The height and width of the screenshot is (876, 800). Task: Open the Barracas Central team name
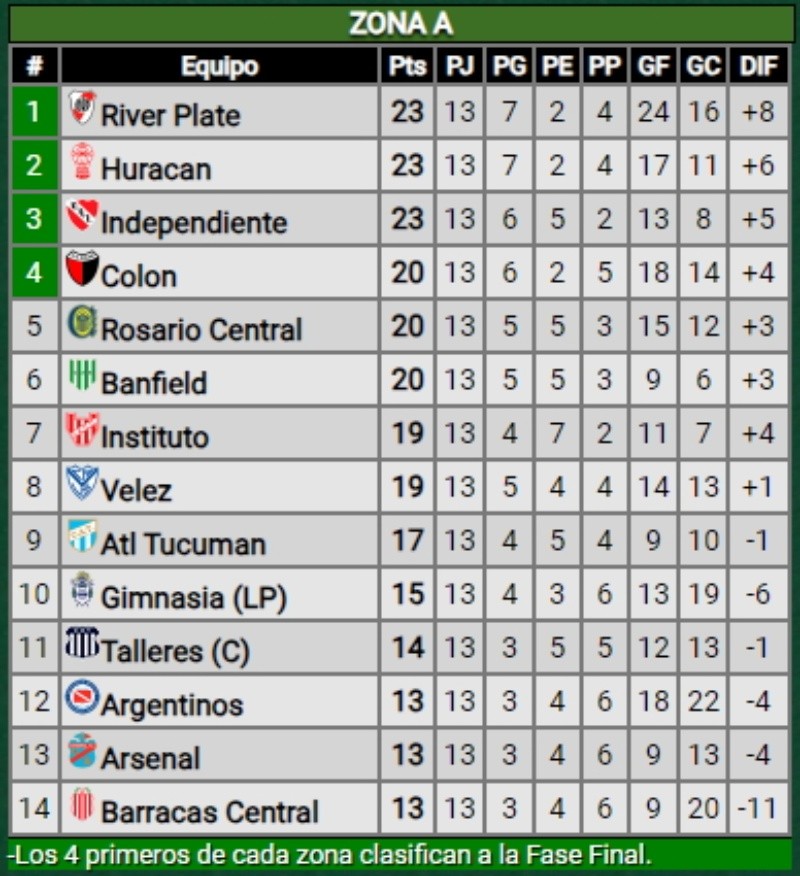pyautogui.click(x=209, y=813)
